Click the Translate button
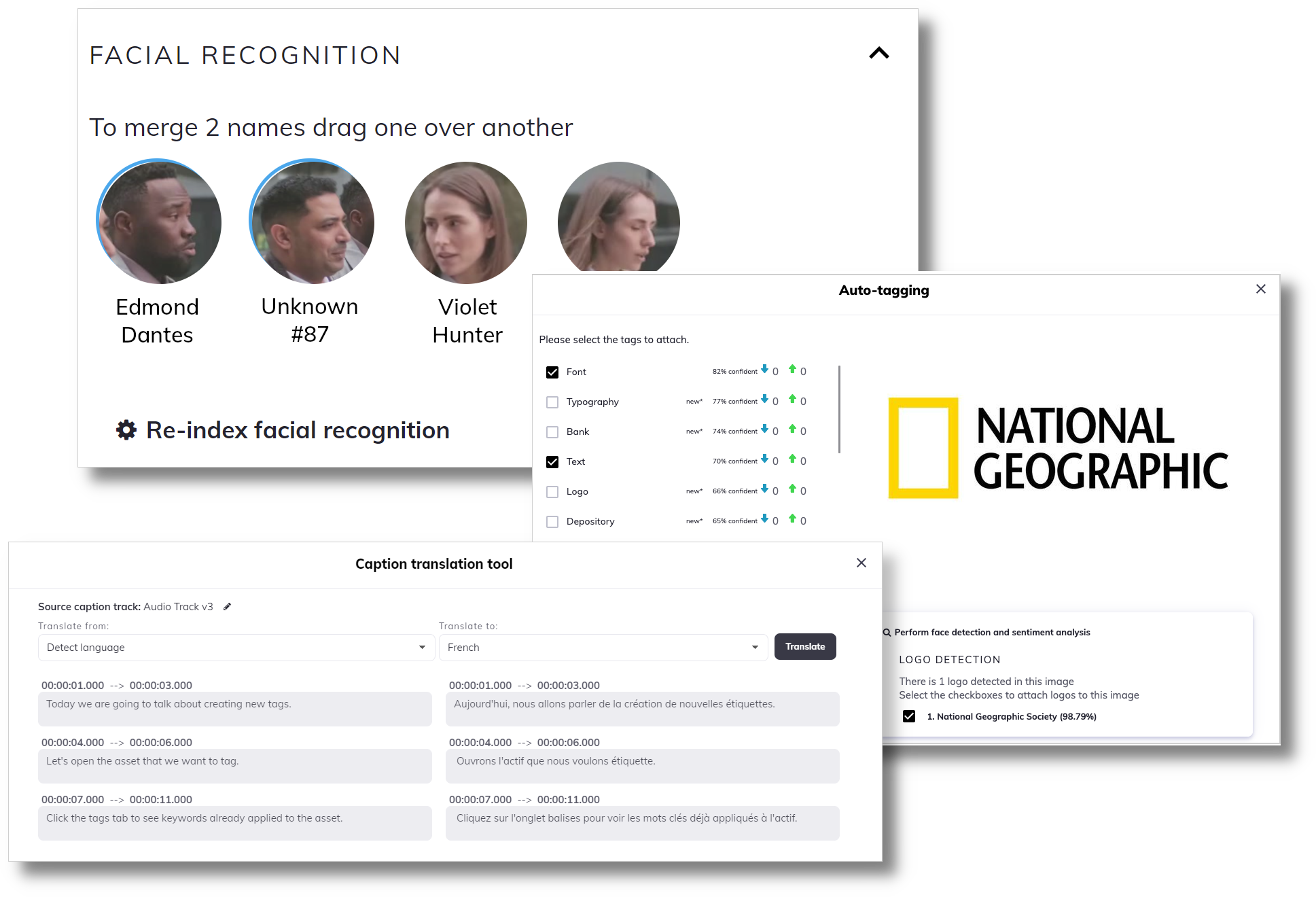This screenshot has height=897, width=1316. (x=805, y=646)
